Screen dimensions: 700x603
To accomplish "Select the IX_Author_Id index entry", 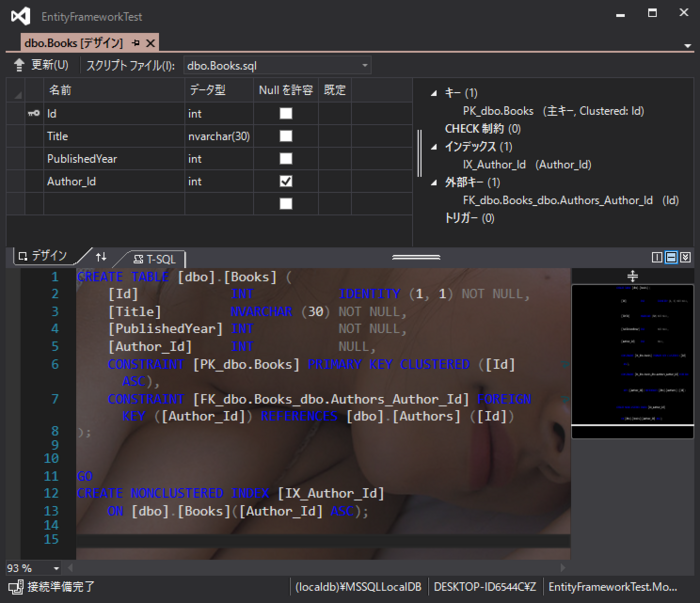I will coord(527,164).
